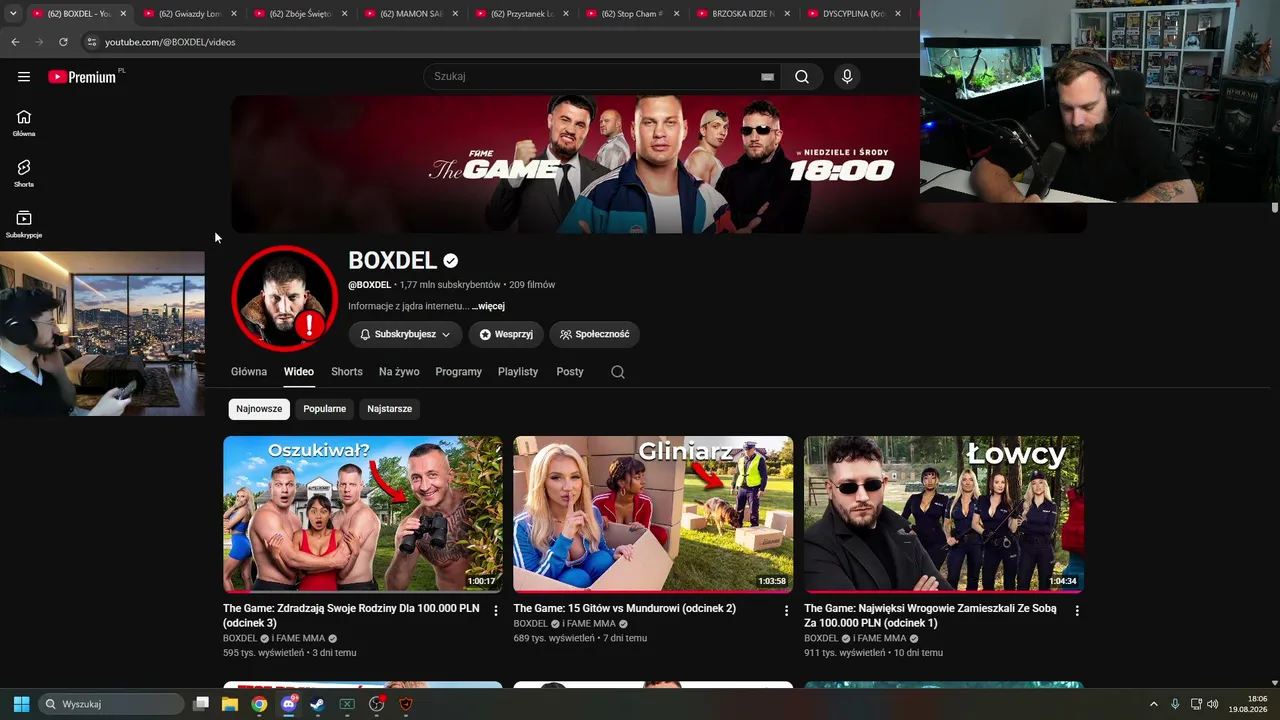Switch to the BRZOSKA IDZIE browser tab

coord(742,14)
